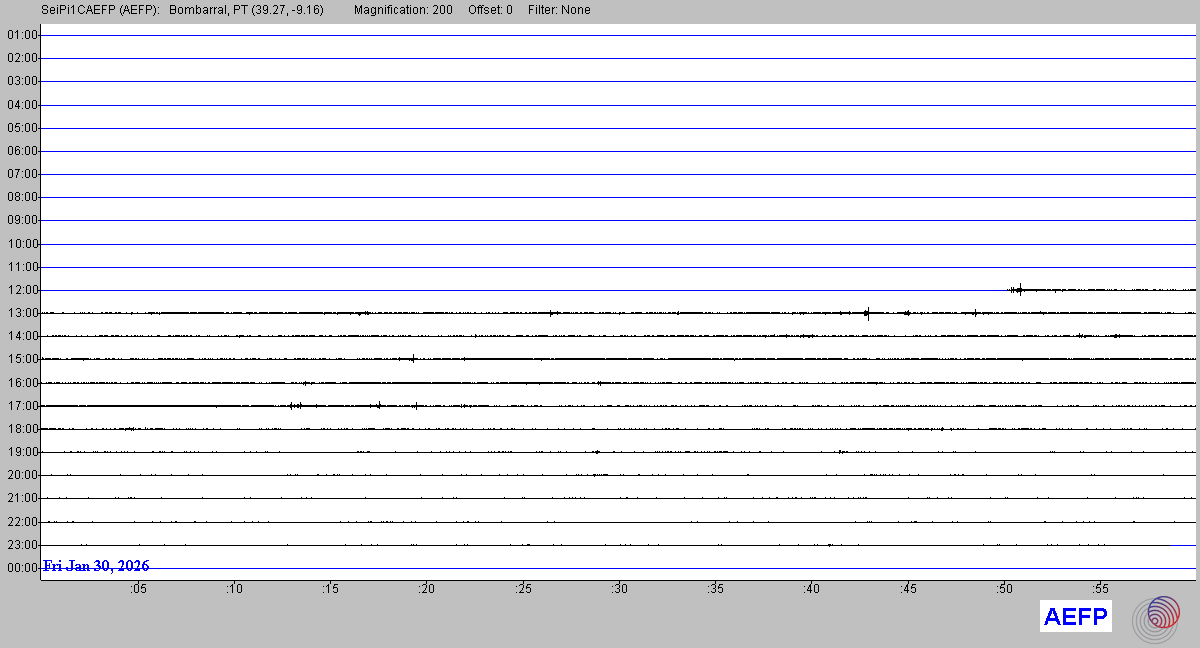
Task: Click the 00:00 hour label
Action: tap(22, 568)
